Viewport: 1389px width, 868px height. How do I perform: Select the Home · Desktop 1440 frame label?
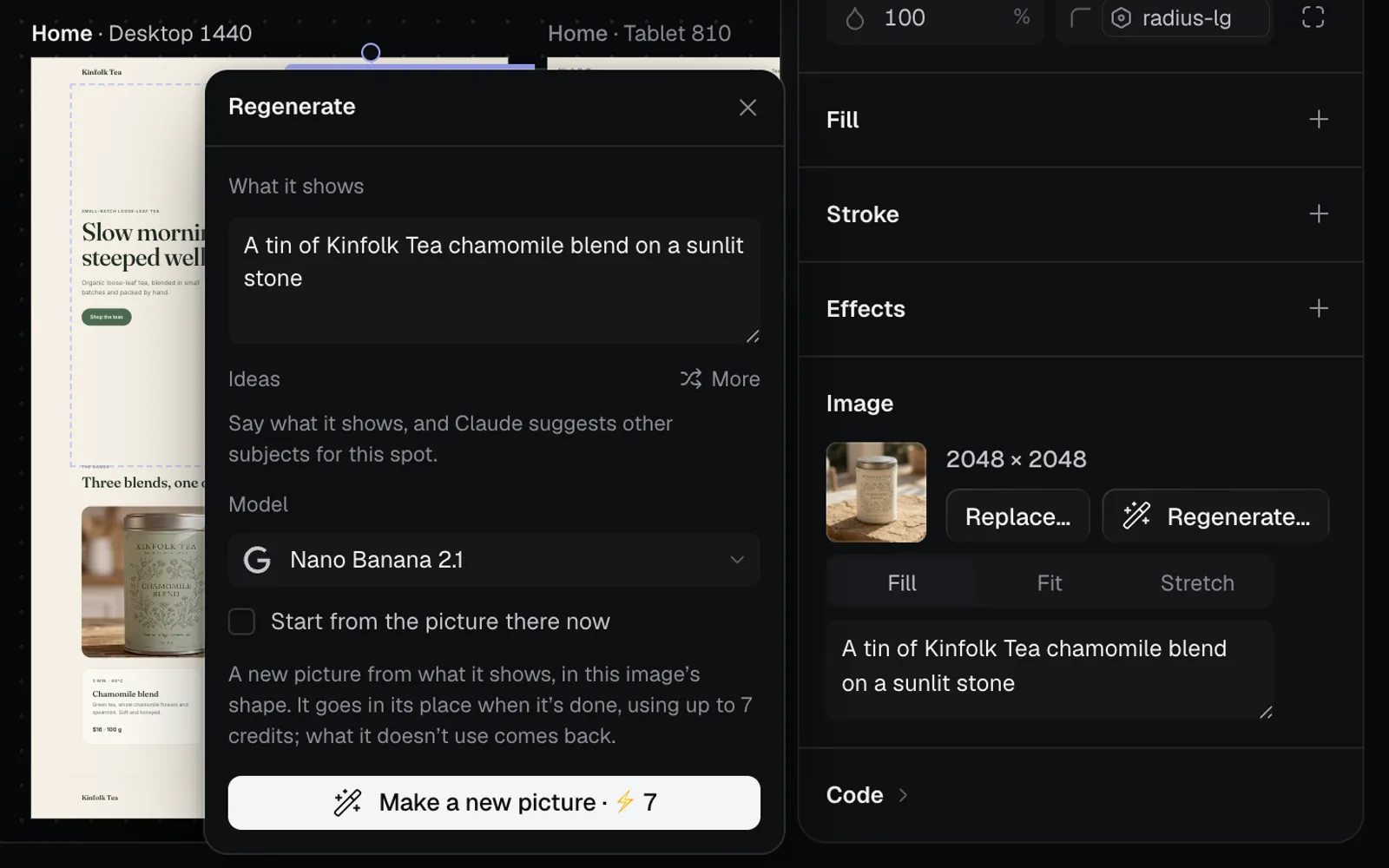(142, 33)
